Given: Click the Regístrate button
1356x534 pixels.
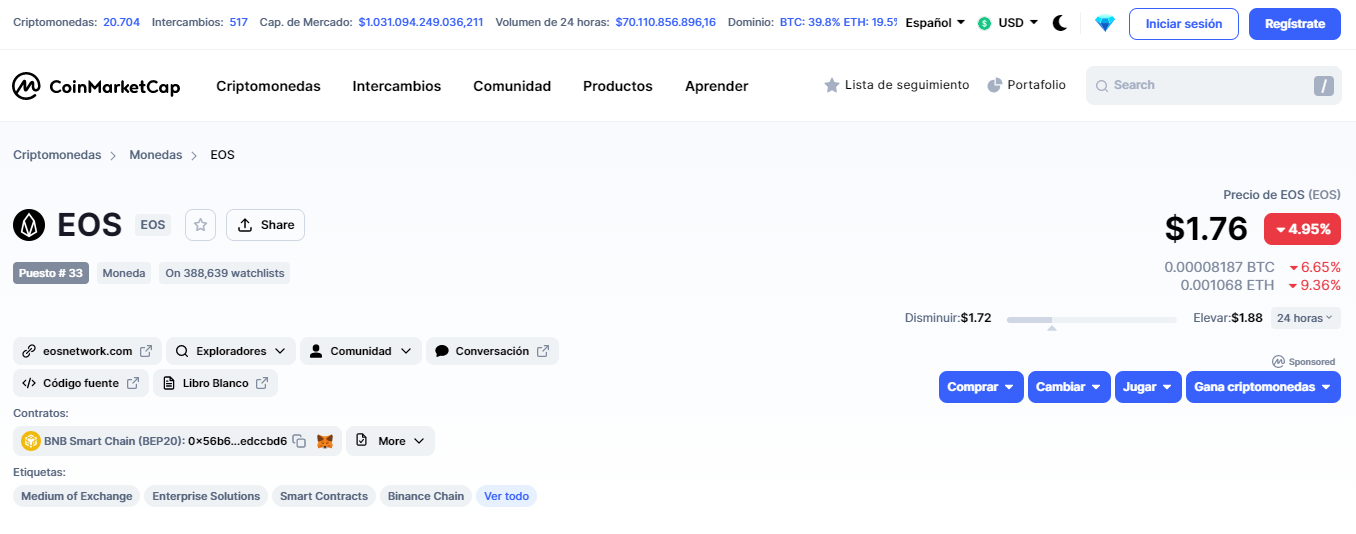Looking at the screenshot, I should tap(1295, 24).
